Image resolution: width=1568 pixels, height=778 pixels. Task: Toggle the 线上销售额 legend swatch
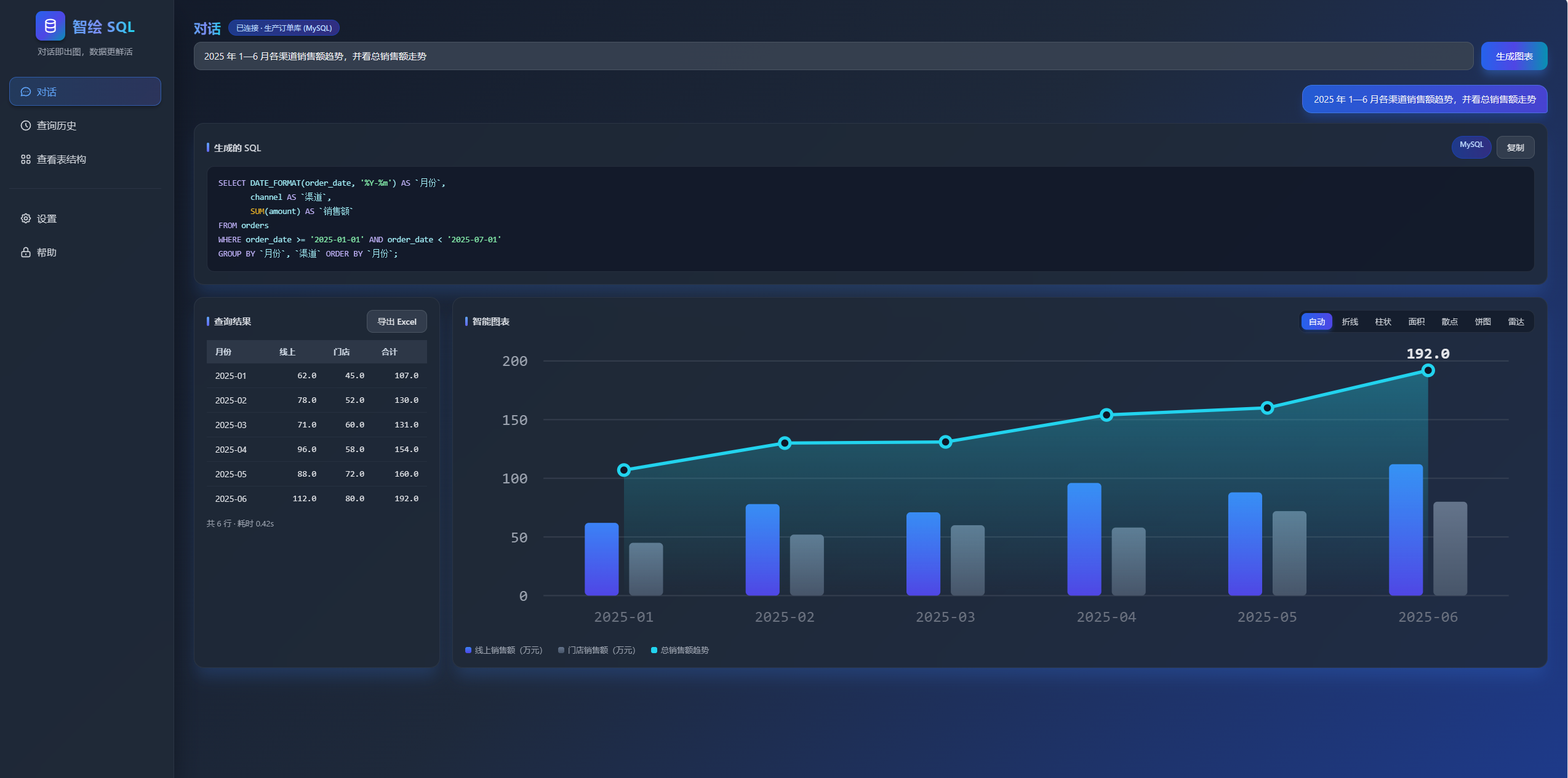(468, 650)
